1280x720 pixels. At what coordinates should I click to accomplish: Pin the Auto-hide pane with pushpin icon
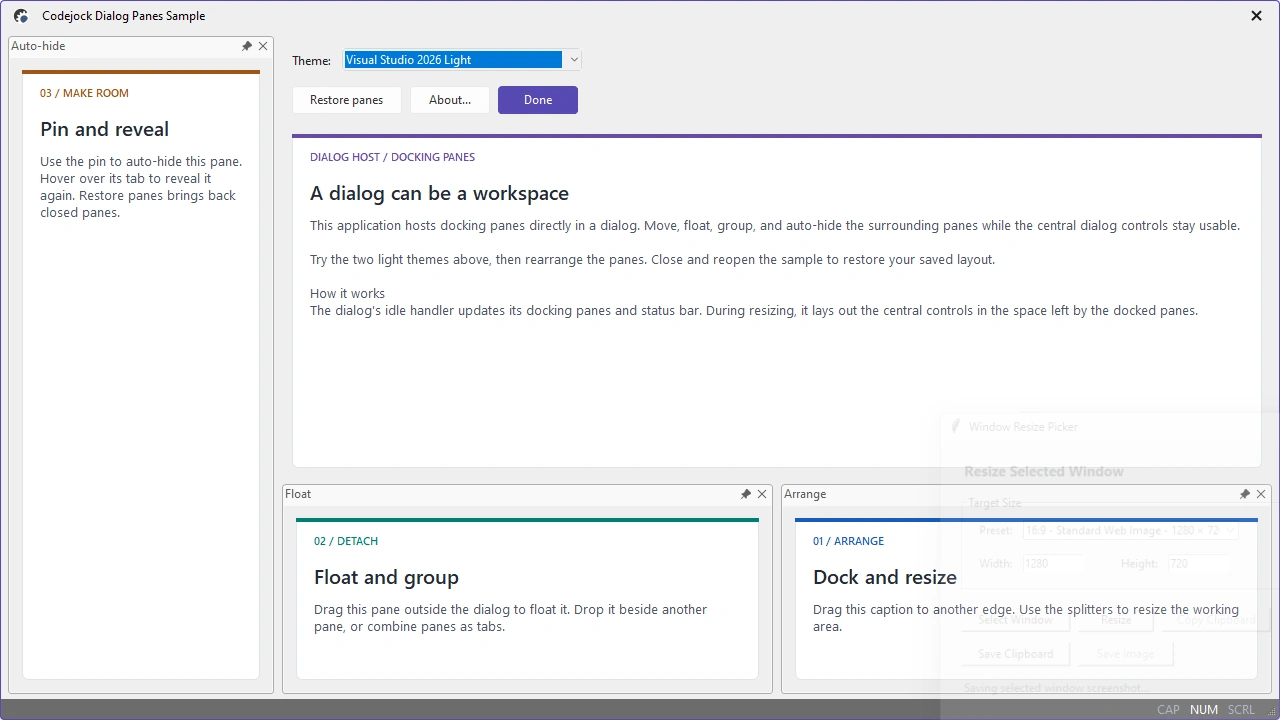tap(247, 46)
